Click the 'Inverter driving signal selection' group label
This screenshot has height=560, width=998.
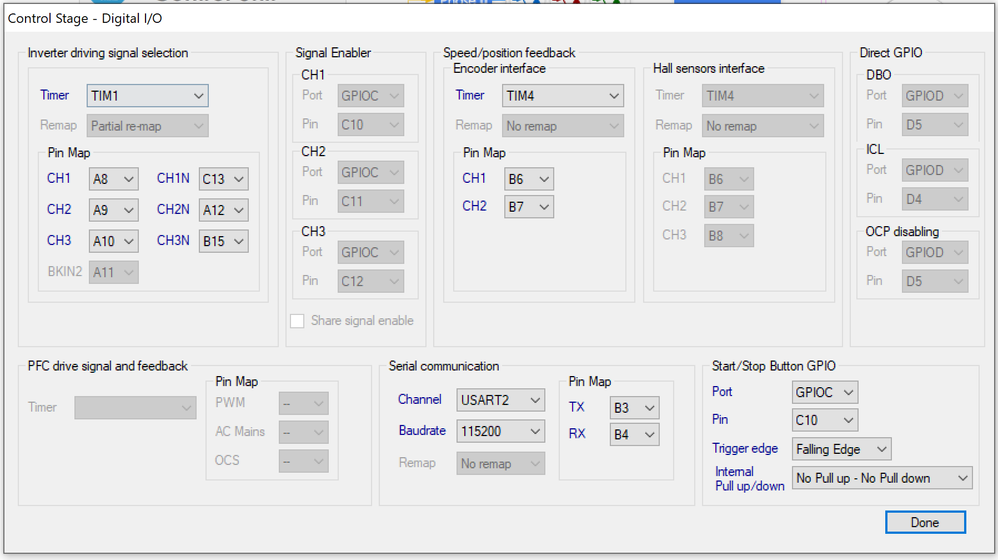(x=108, y=53)
